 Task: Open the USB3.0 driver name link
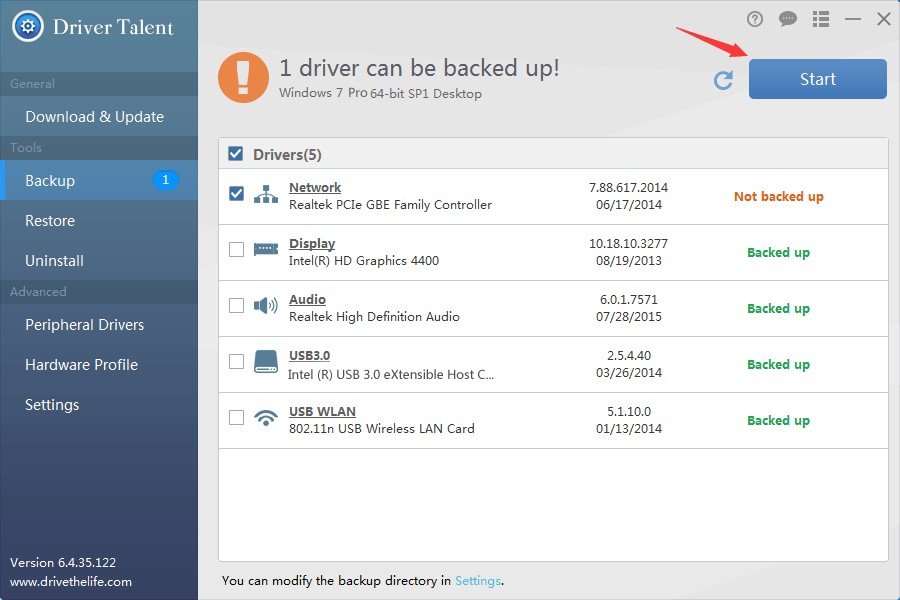309,355
